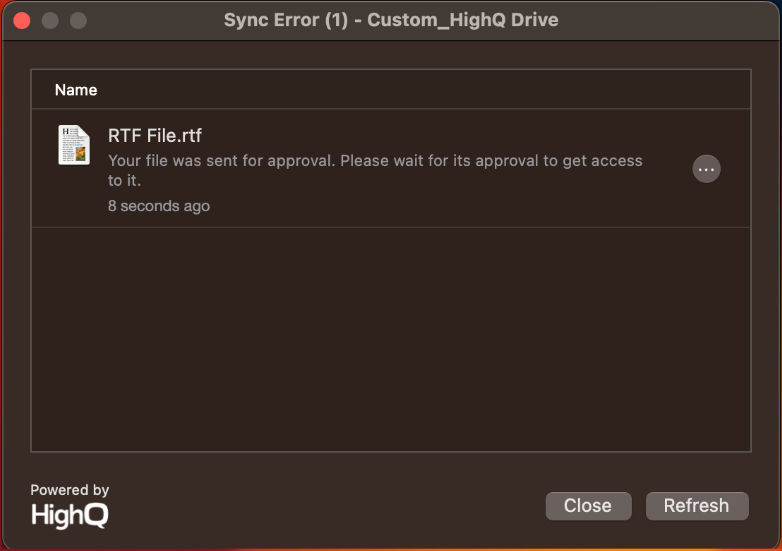Click the Close button
782x551 pixels.
(x=588, y=506)
